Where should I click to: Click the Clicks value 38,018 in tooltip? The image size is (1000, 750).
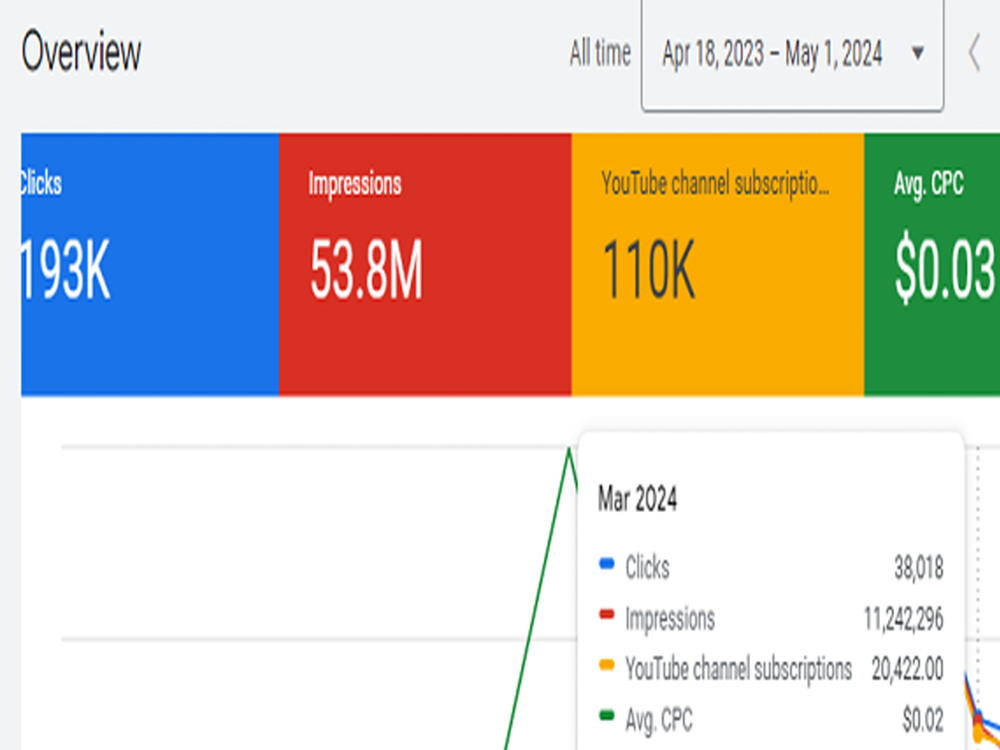click(918, 568)
